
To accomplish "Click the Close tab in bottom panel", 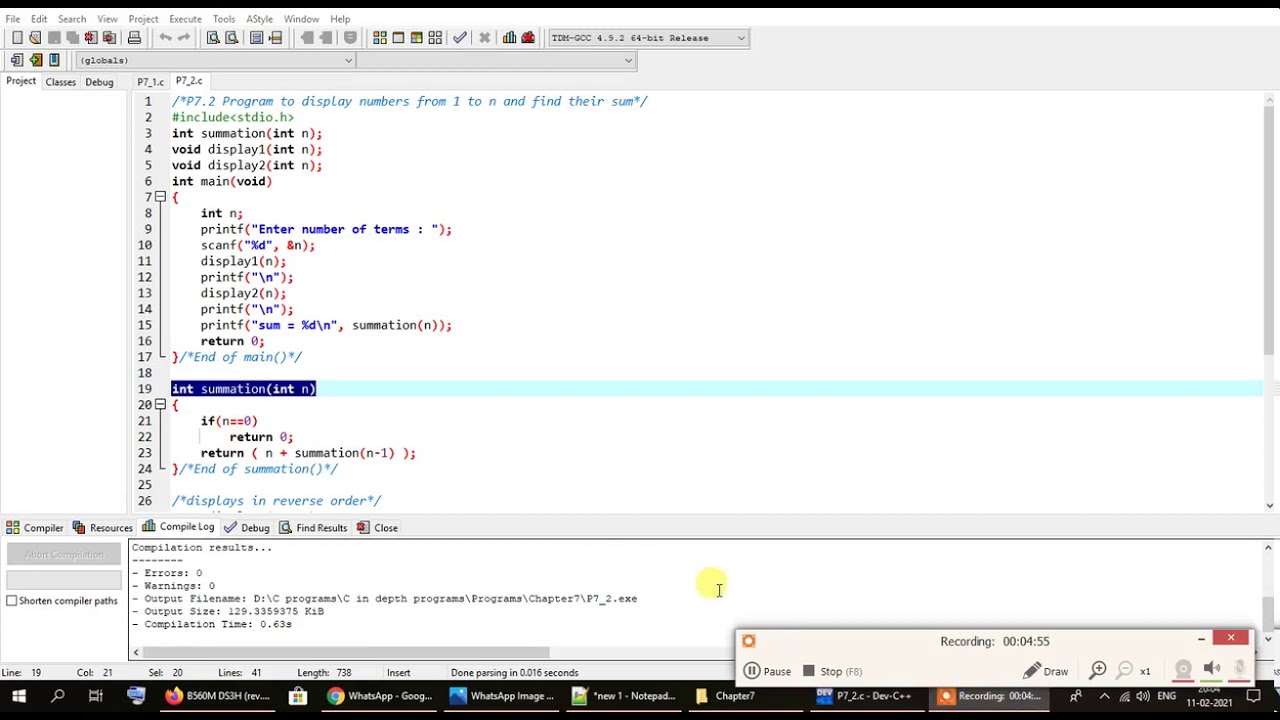I will click(x=378, y=528).
